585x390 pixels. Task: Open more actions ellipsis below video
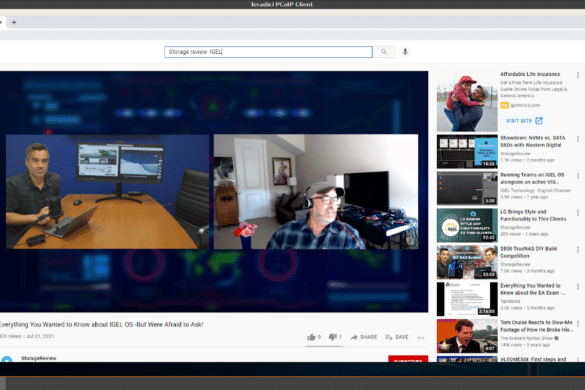pos(421,337)
